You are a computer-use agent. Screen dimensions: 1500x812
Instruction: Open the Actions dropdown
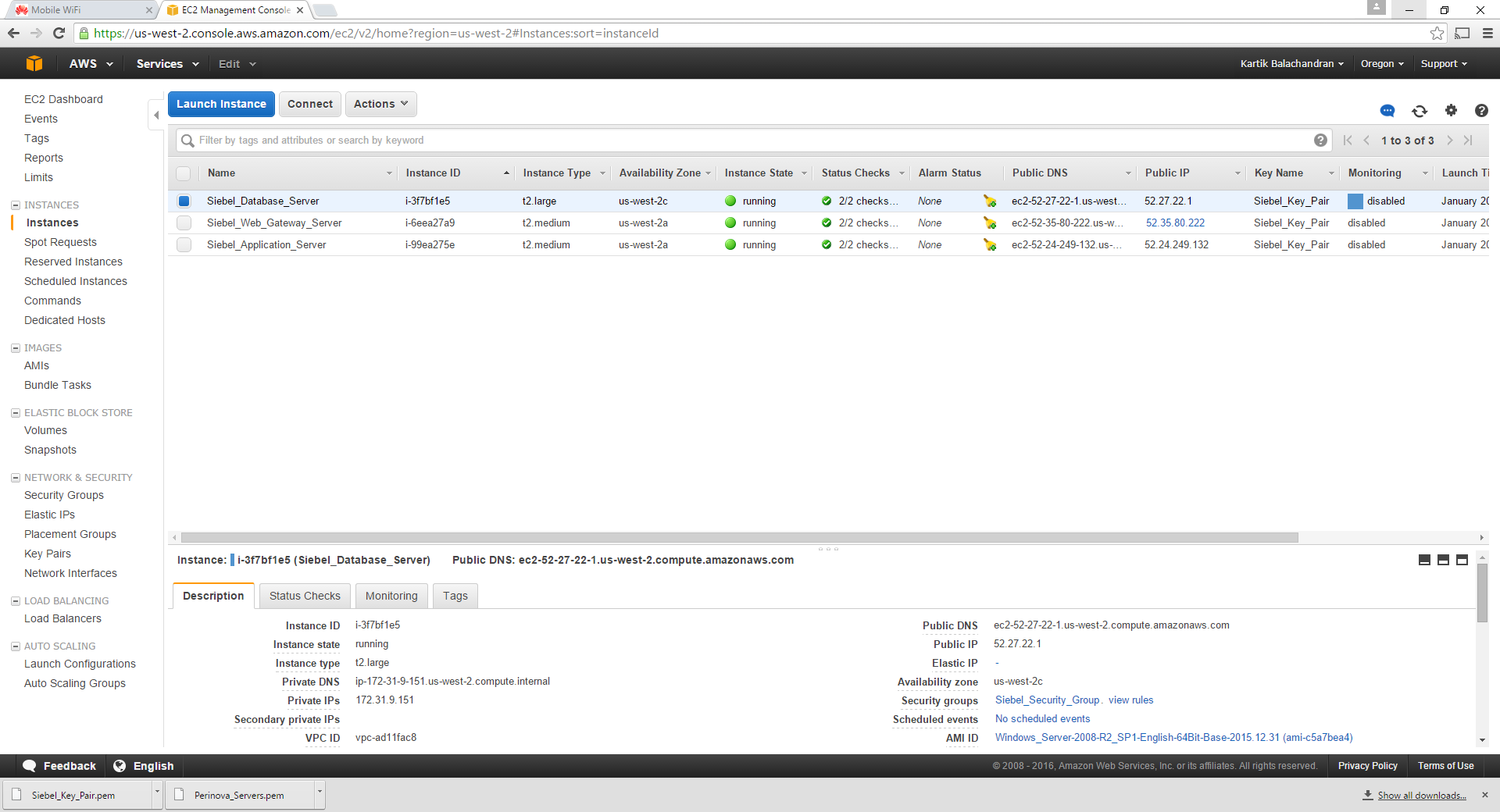380,104
